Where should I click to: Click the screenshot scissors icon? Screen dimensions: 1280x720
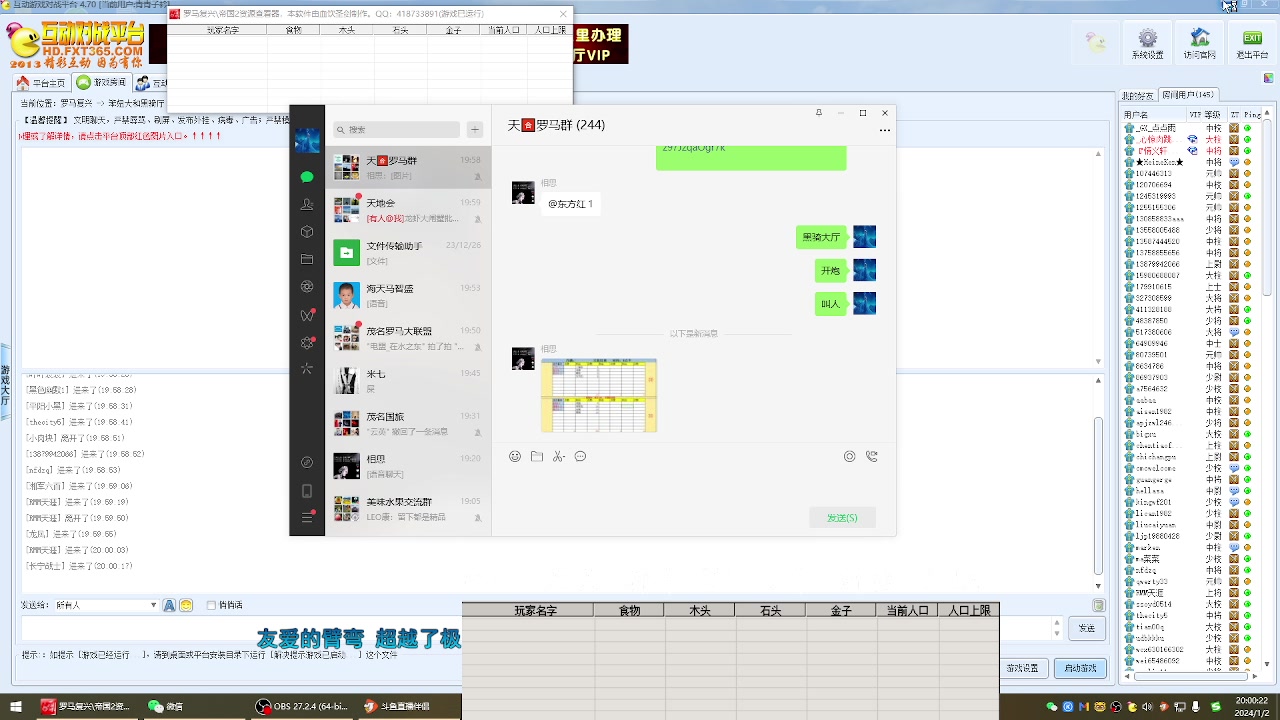point(558,456)
